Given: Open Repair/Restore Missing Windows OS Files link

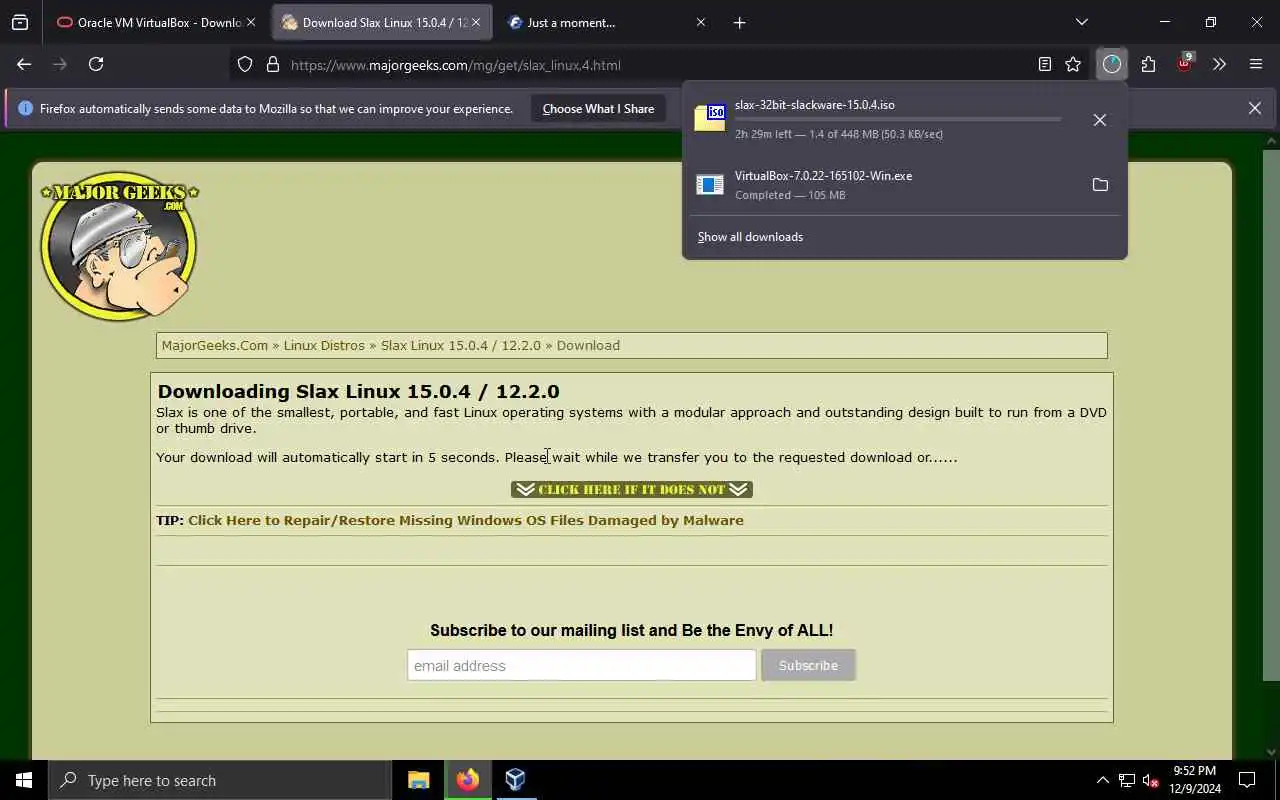Looking at the screenshot, I should pyautogui.click(x=466, y=520).
